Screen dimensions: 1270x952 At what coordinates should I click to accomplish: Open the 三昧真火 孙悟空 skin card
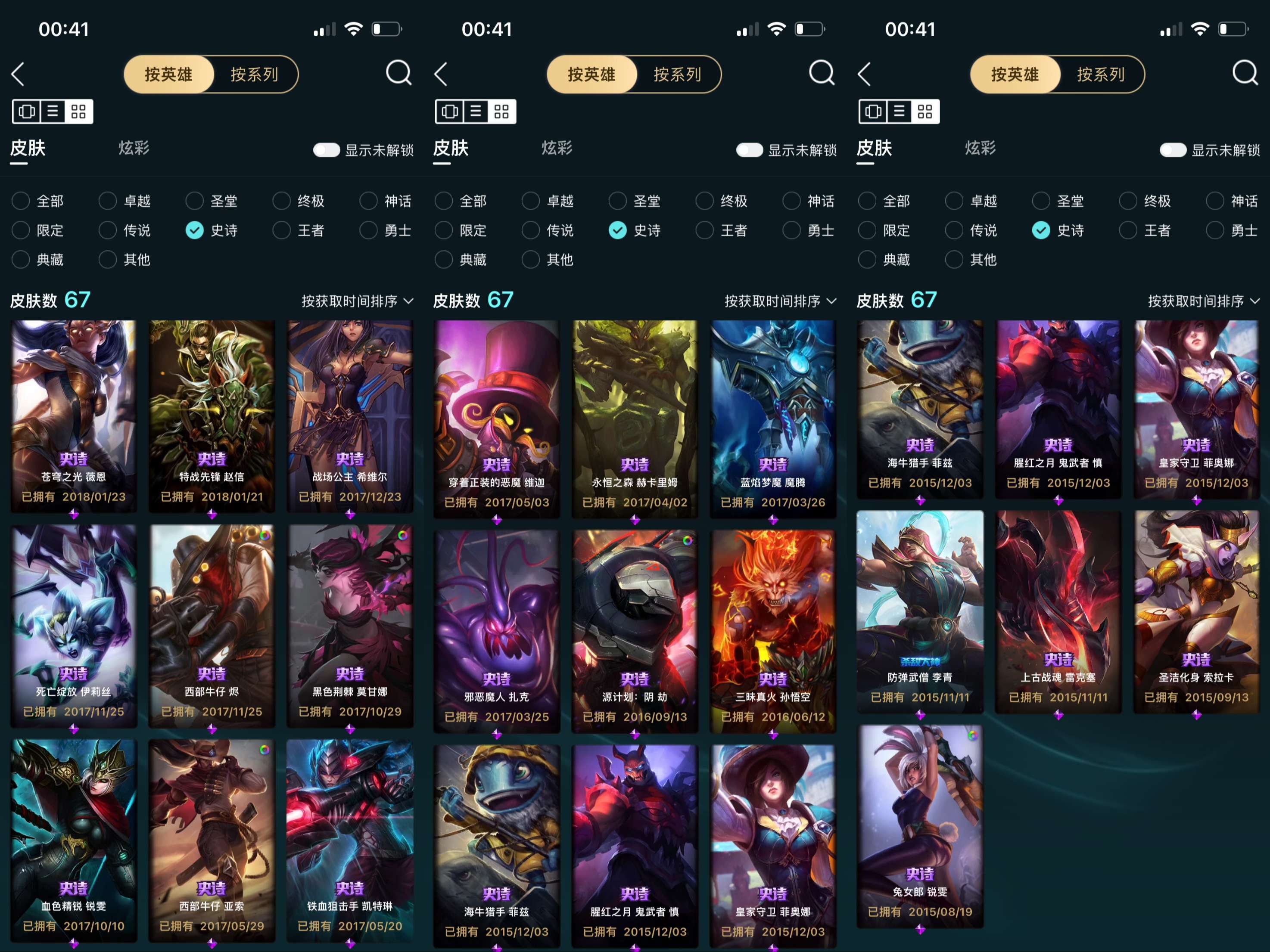pyautogui.click(x=773, y=631)
